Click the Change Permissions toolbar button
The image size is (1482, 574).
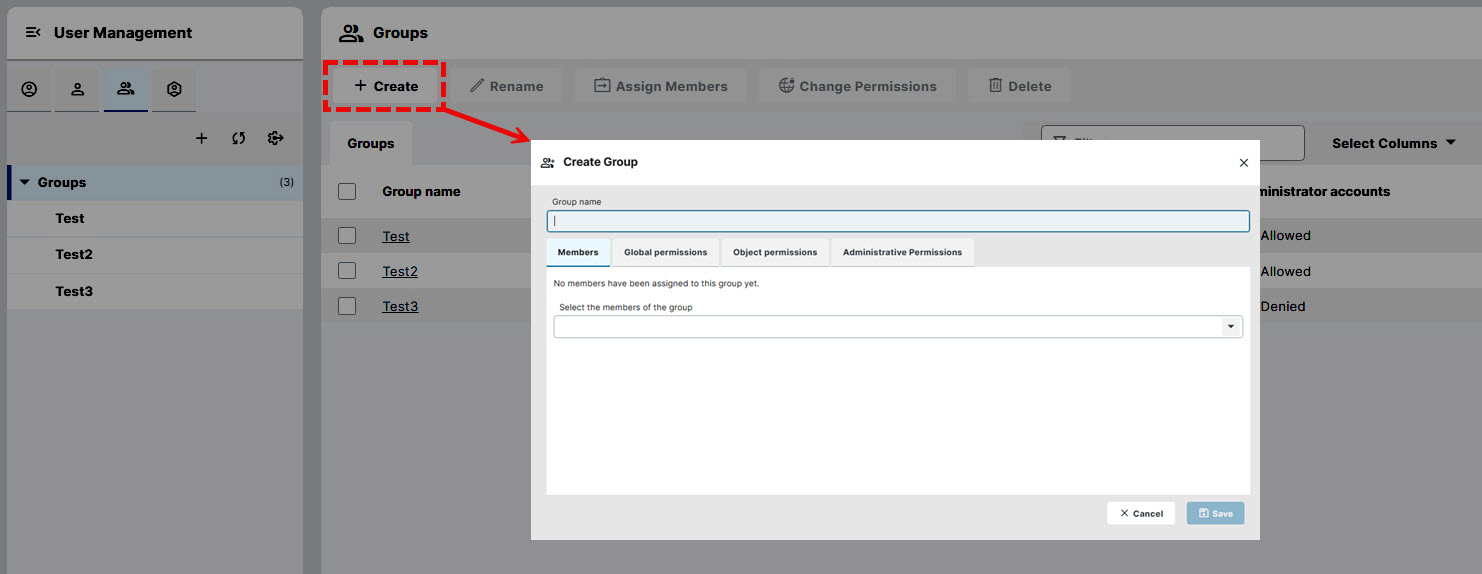857,86
